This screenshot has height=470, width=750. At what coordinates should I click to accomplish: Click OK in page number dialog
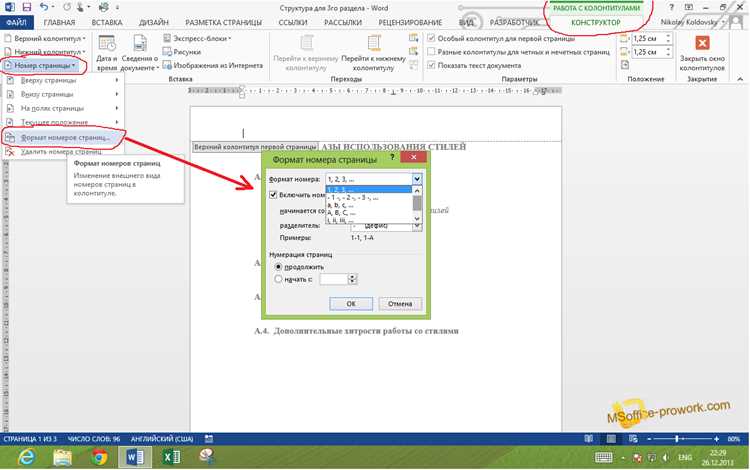click(x=351, y=304)
